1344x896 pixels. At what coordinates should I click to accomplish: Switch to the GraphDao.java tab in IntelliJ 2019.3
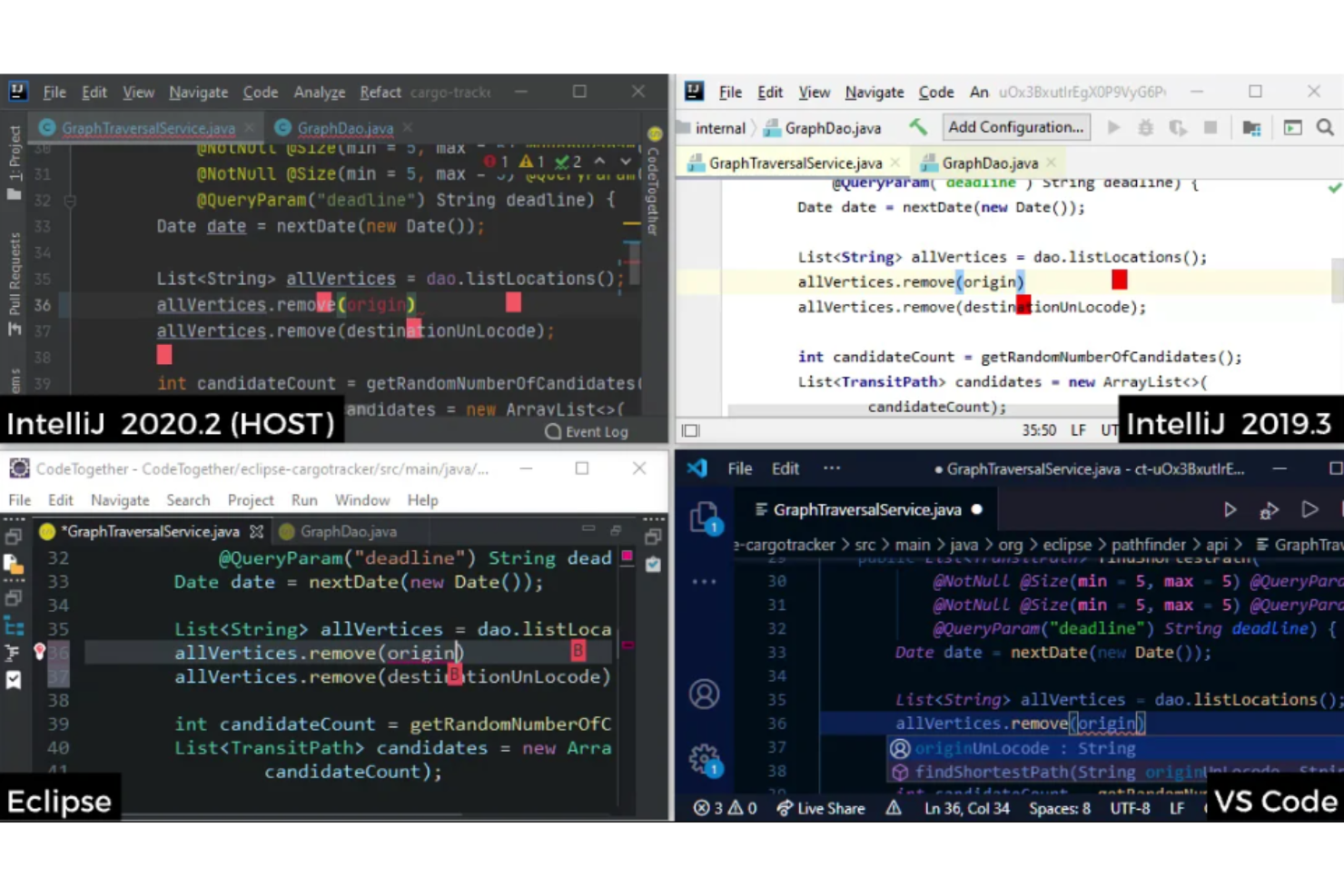tap(990, 162)
